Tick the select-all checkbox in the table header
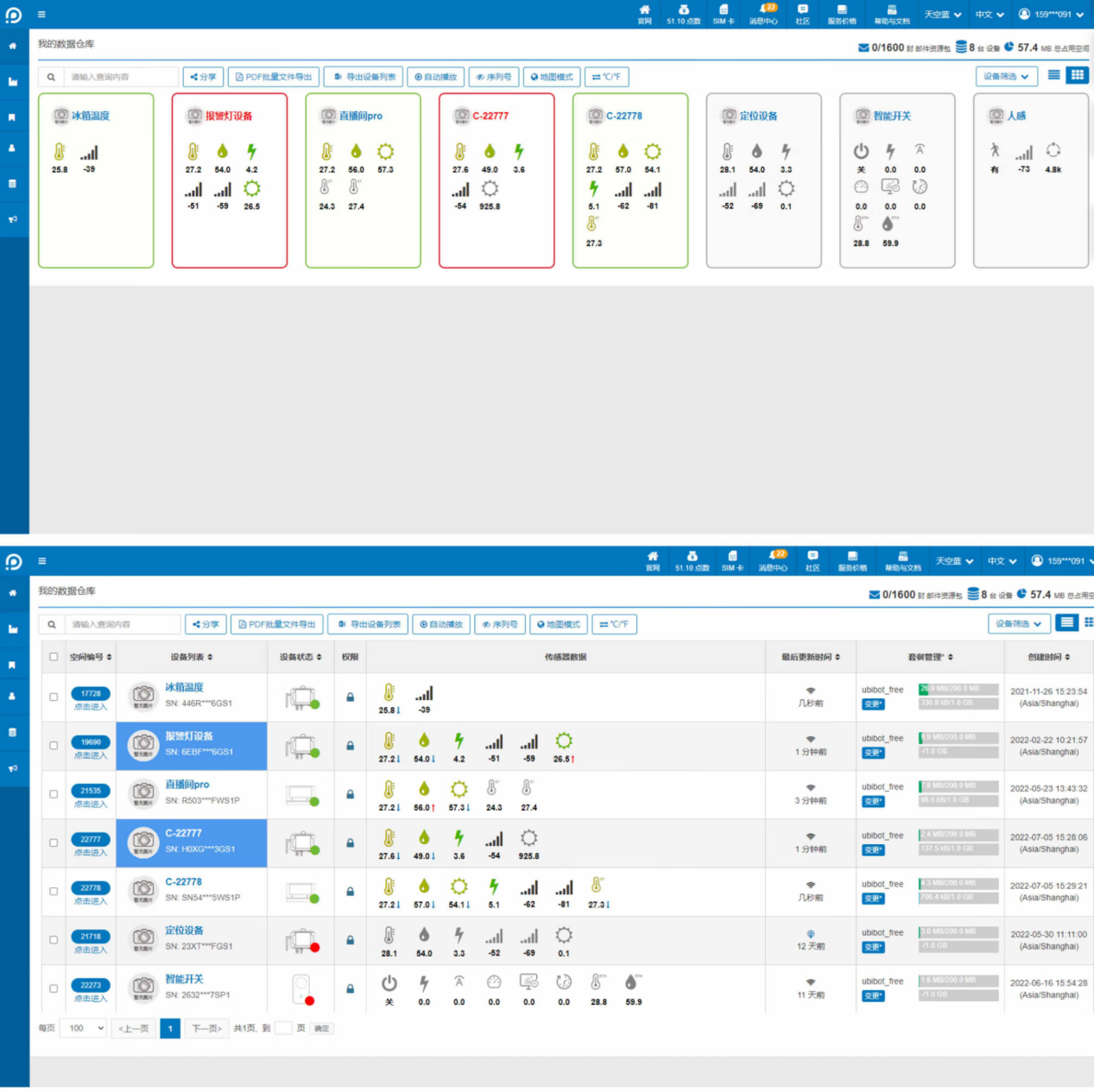 (x=54, y=657)
